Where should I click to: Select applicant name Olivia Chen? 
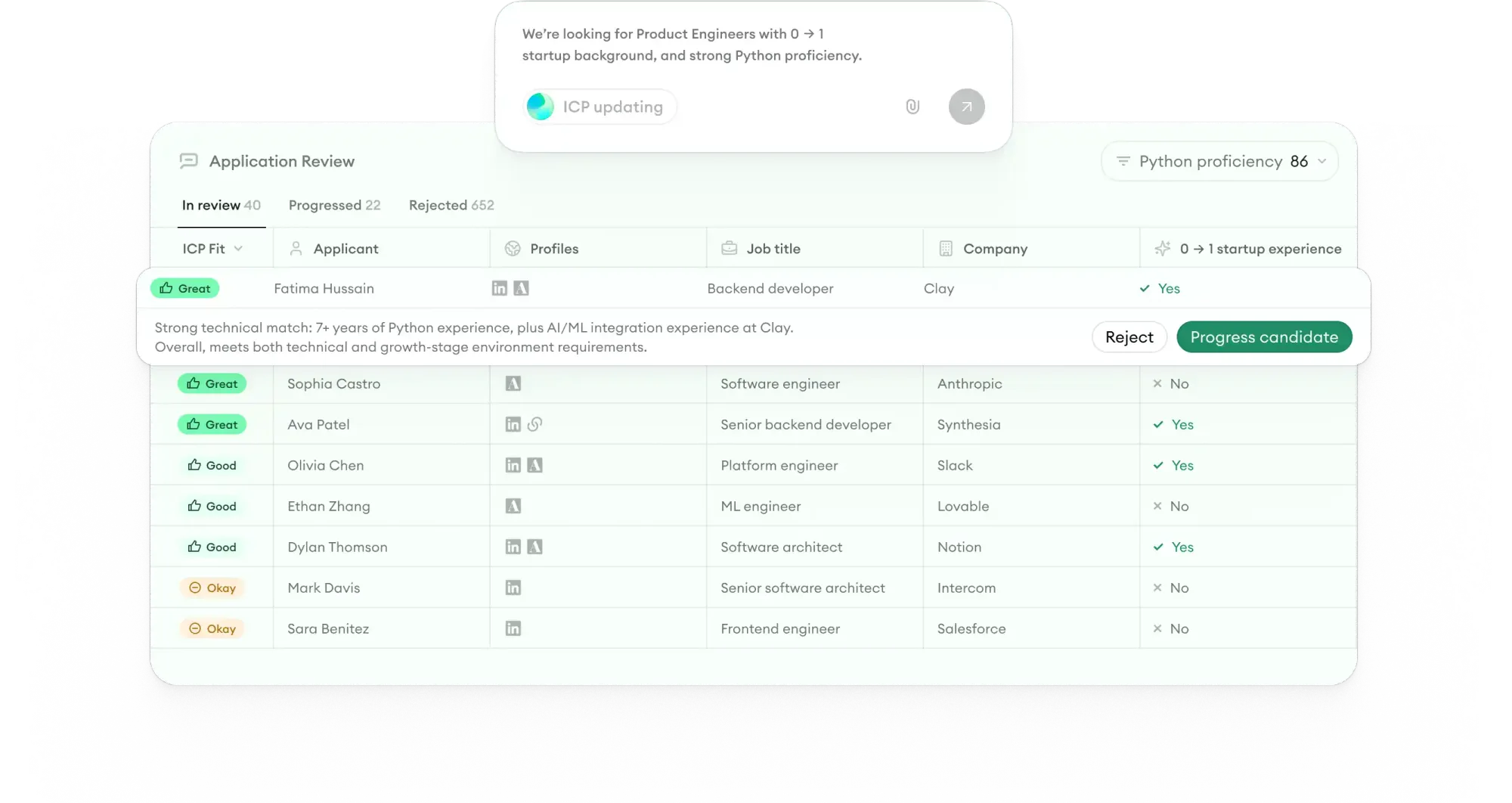point(325,465)
